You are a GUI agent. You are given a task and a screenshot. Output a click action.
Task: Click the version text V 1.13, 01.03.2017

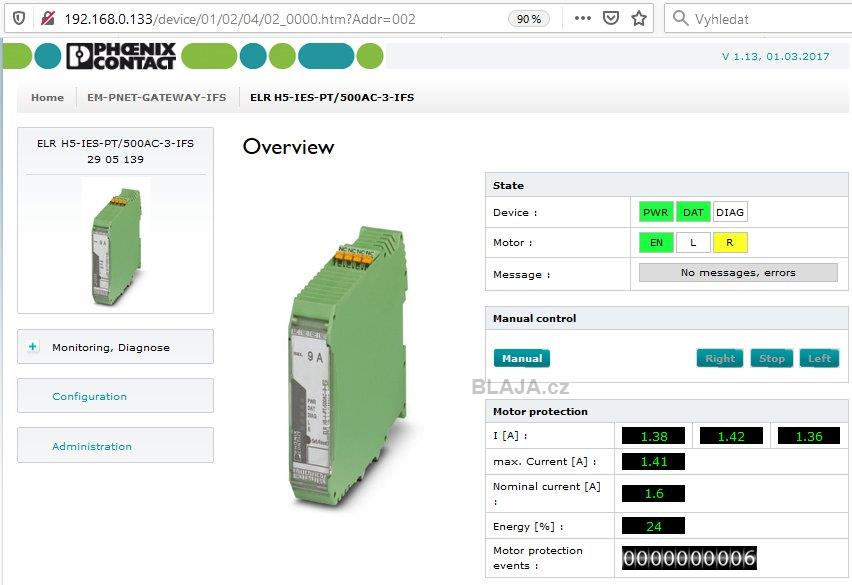coord(775,56)
